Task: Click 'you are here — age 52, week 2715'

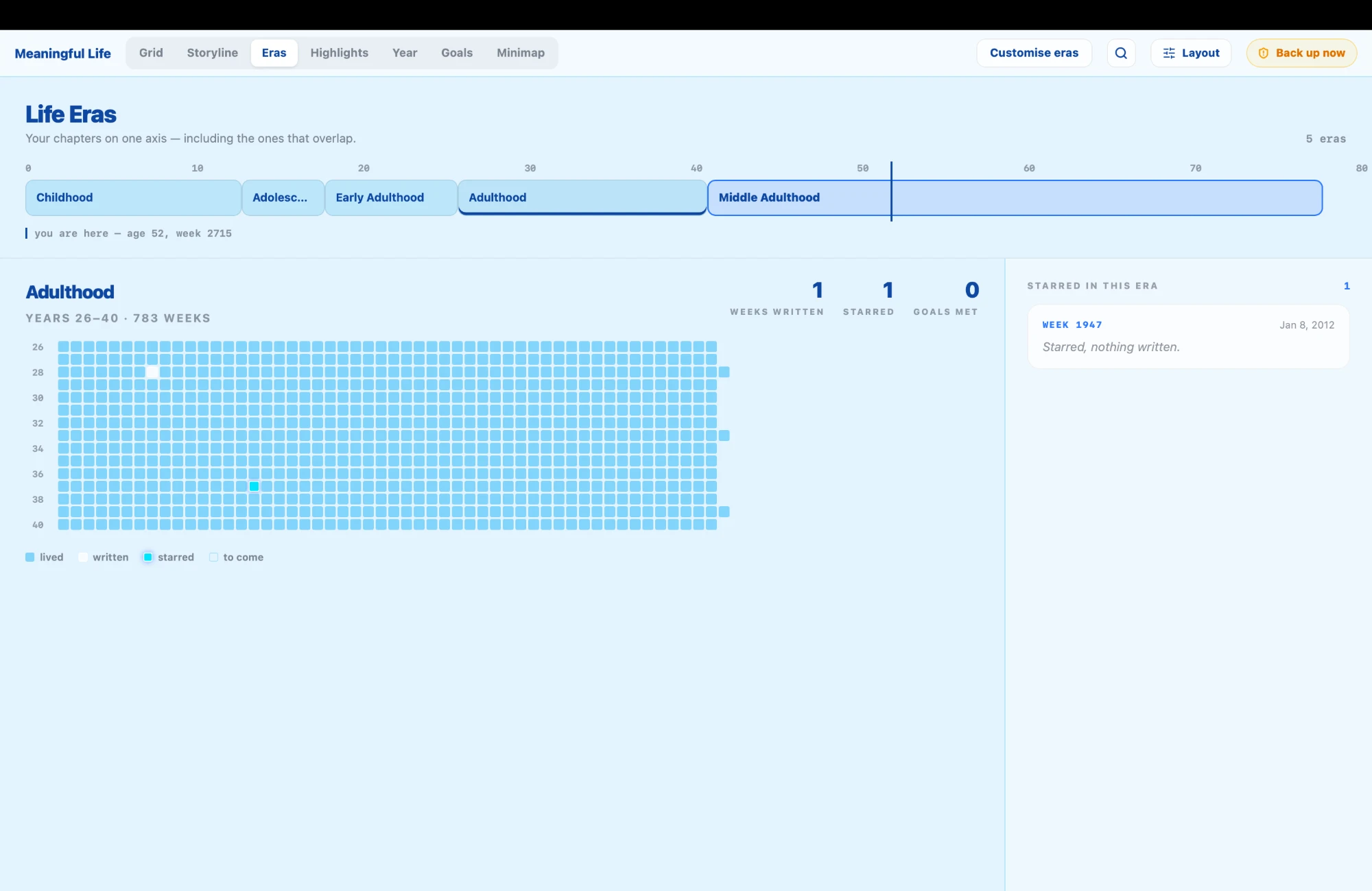Action: [133, 233]
